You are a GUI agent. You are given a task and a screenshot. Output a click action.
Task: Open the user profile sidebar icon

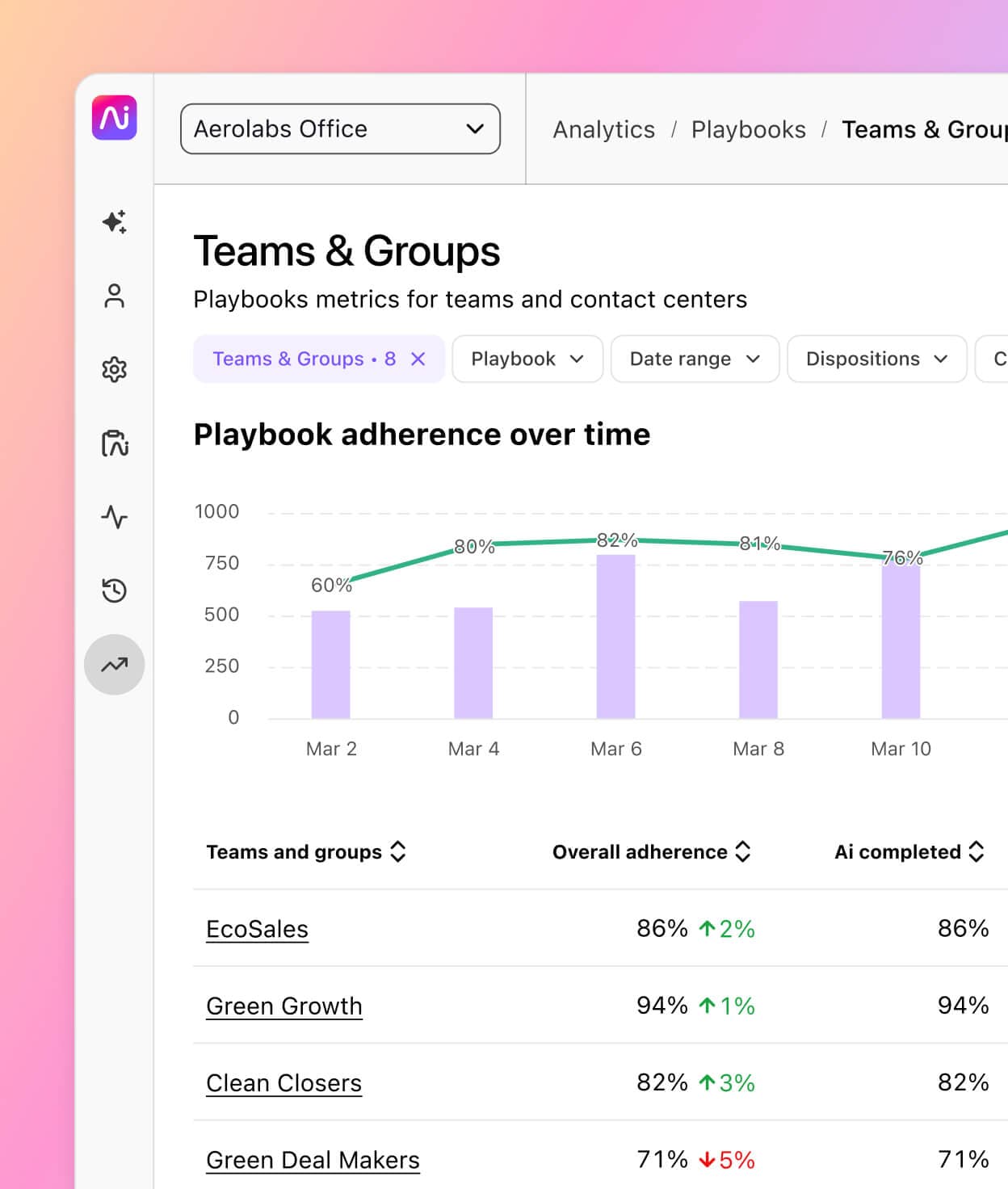click(x=114, y=296)
